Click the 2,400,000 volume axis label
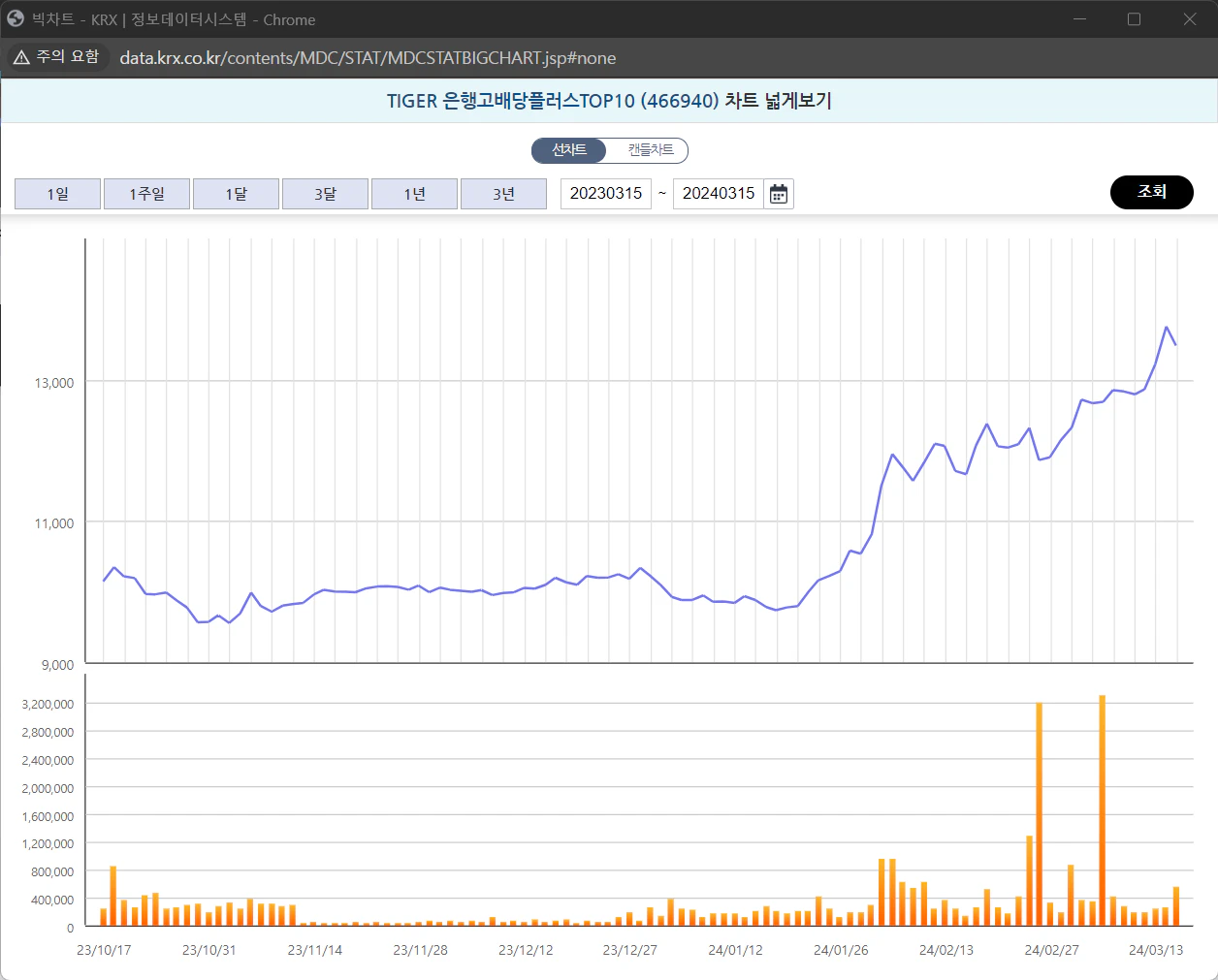This screenshot has width=1218, height=980. (x=48, y=761)
